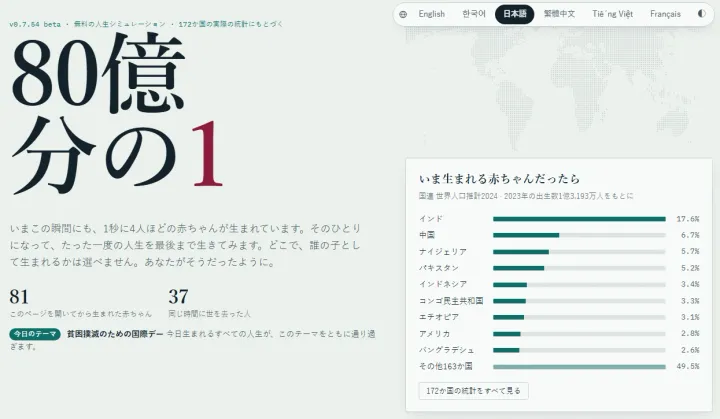Click the globe language icon
The width and height of the screenshot is (720, 419).
point(403,14)
